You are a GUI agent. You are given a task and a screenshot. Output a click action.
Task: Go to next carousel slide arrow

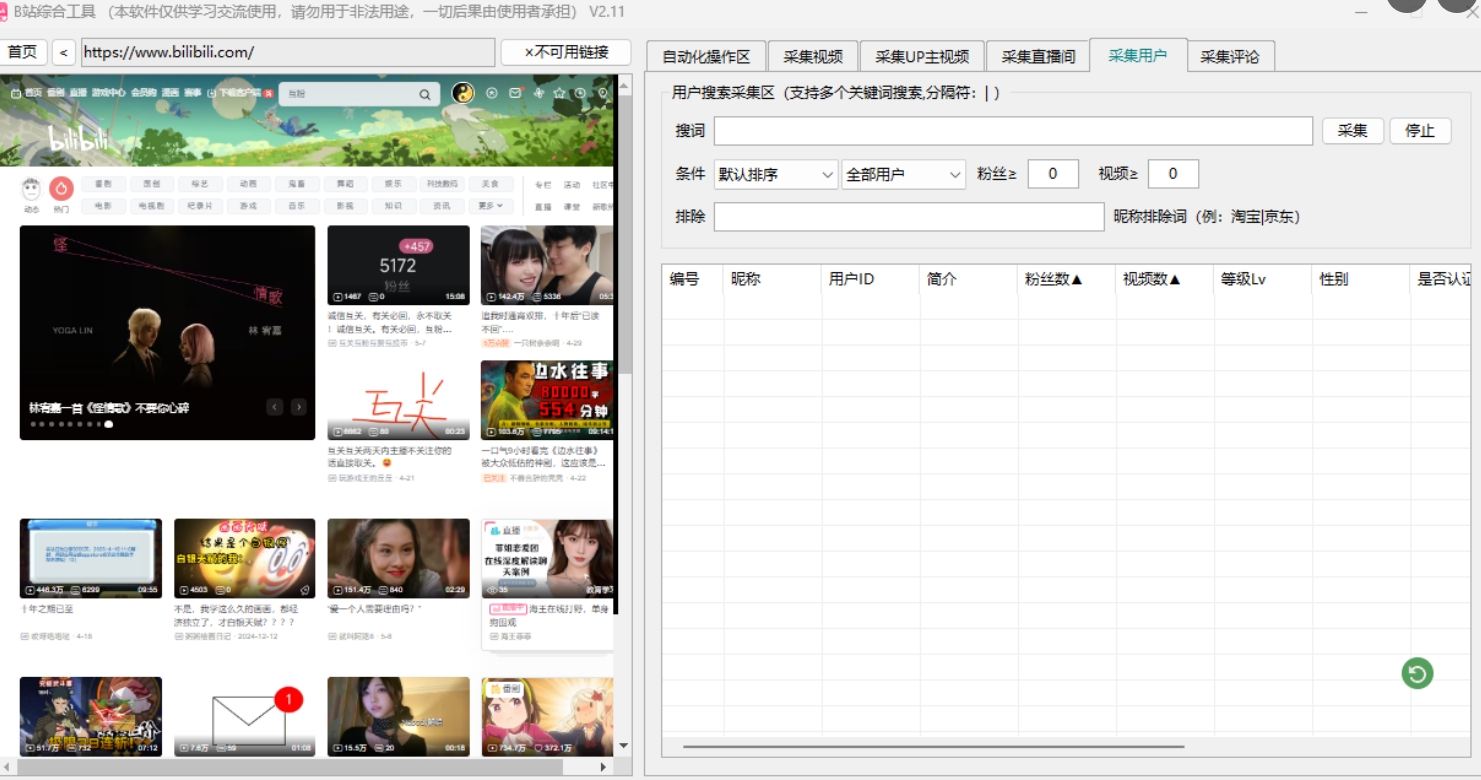click(x=298, y=407)
